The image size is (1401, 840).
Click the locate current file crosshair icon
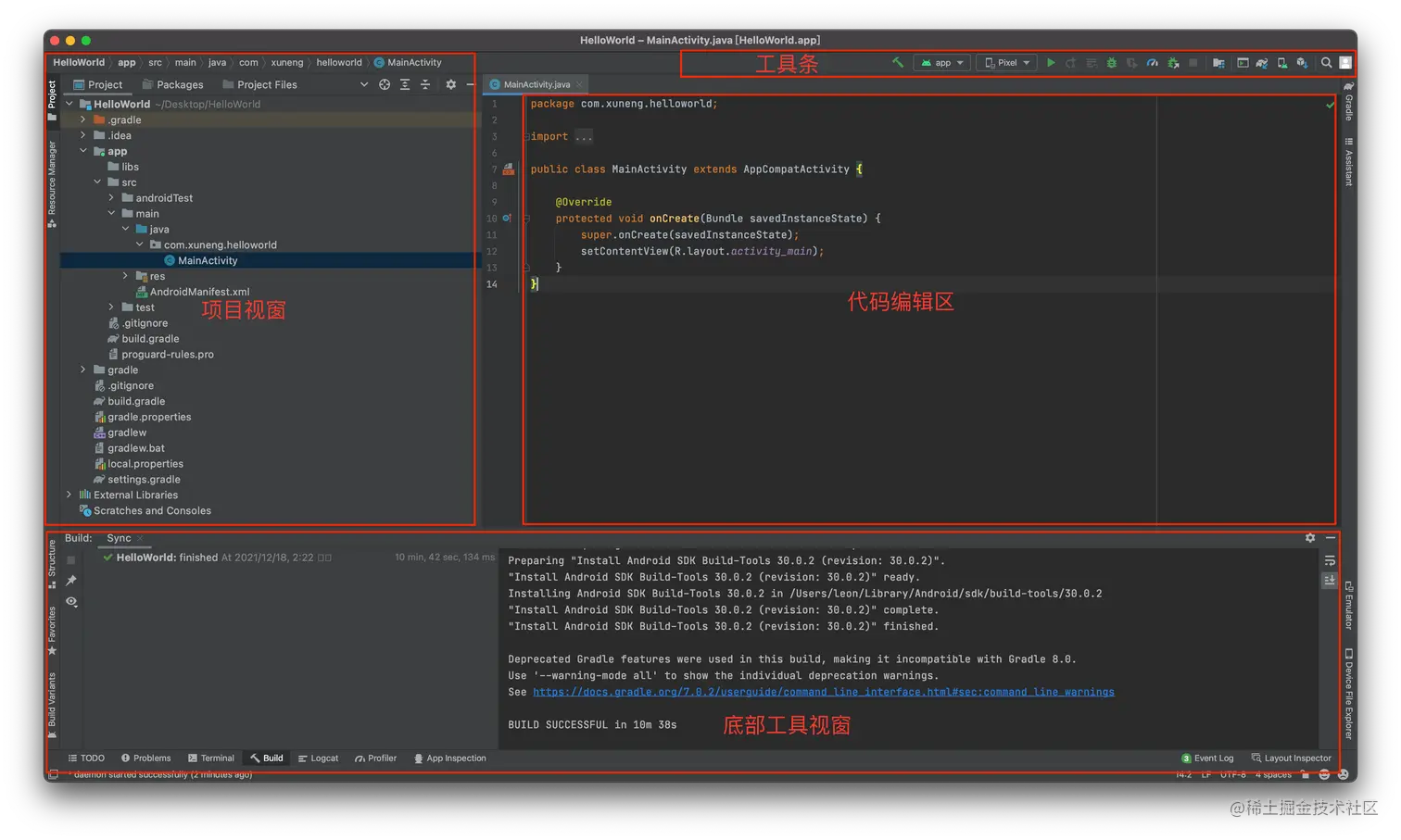[x=385, y=84]
